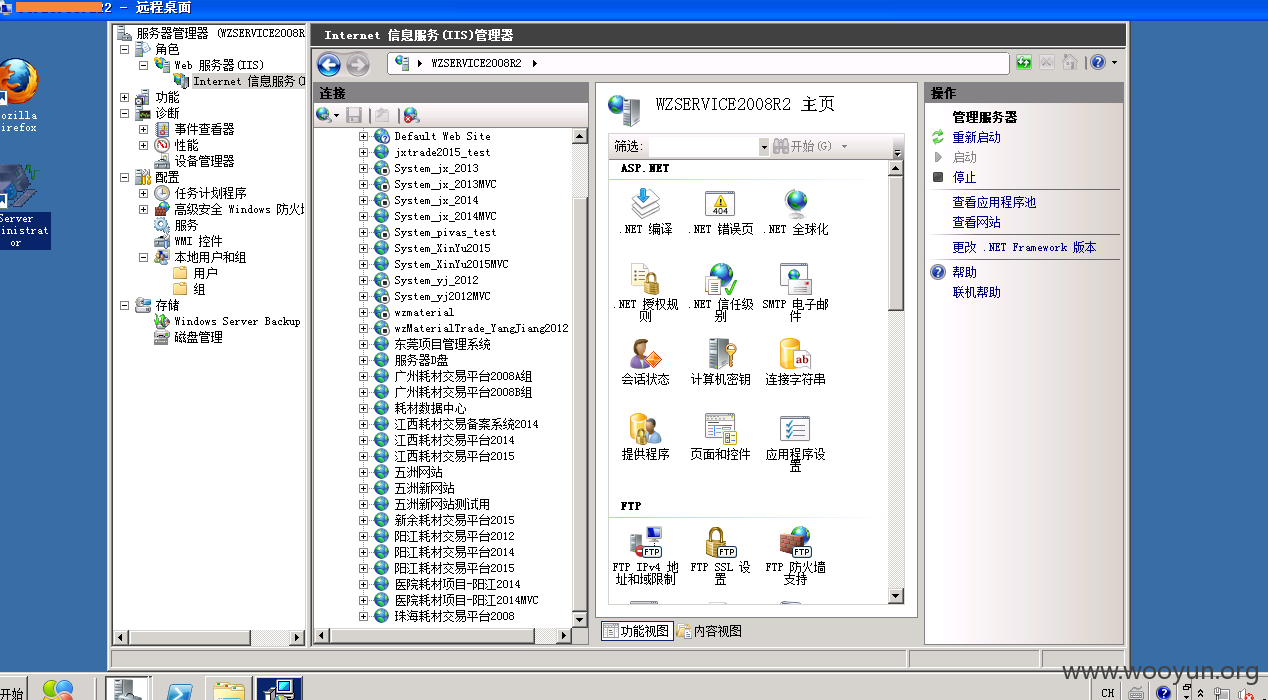This screenshot has width=1268, height=700.
Task: Select the 耗材数据中心 site
Action: [430, 408]
